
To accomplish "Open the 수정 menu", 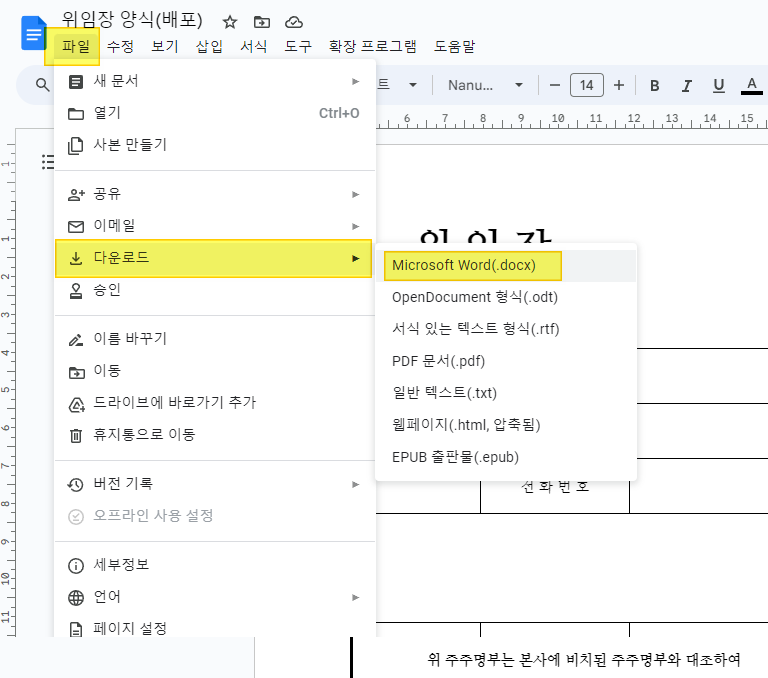I will pyautogui.click(x=120, y=47).
